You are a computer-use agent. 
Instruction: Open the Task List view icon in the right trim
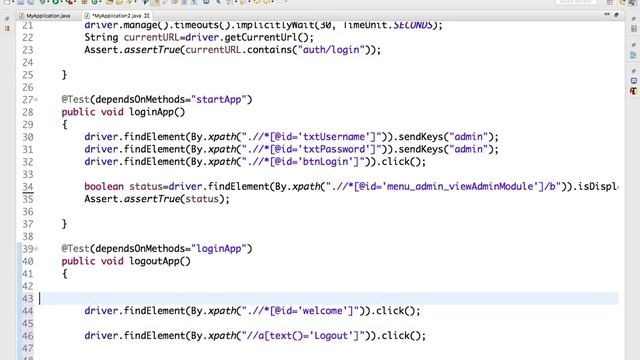pos(633,29)
